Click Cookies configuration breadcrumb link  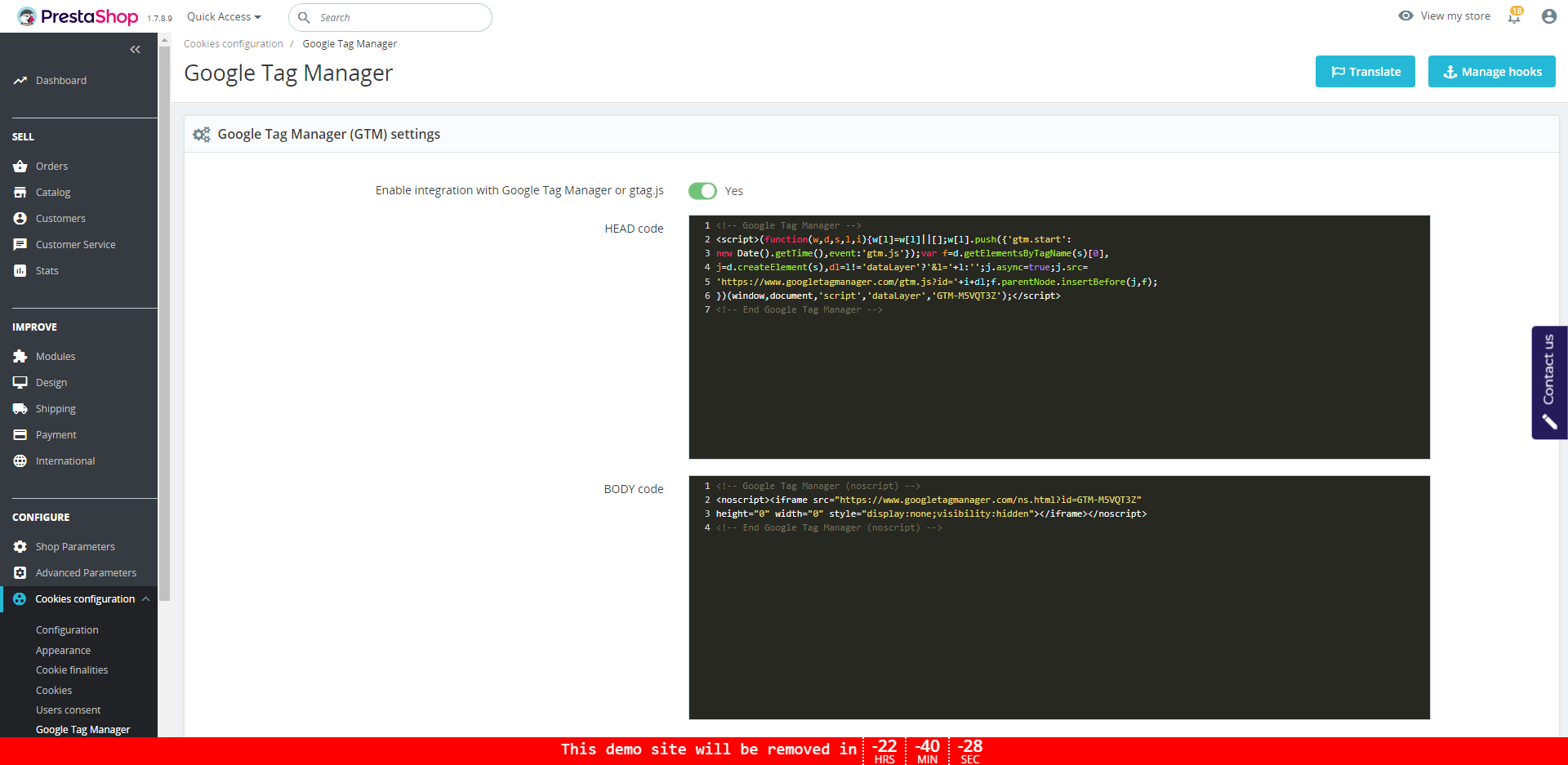coord(234,43)
